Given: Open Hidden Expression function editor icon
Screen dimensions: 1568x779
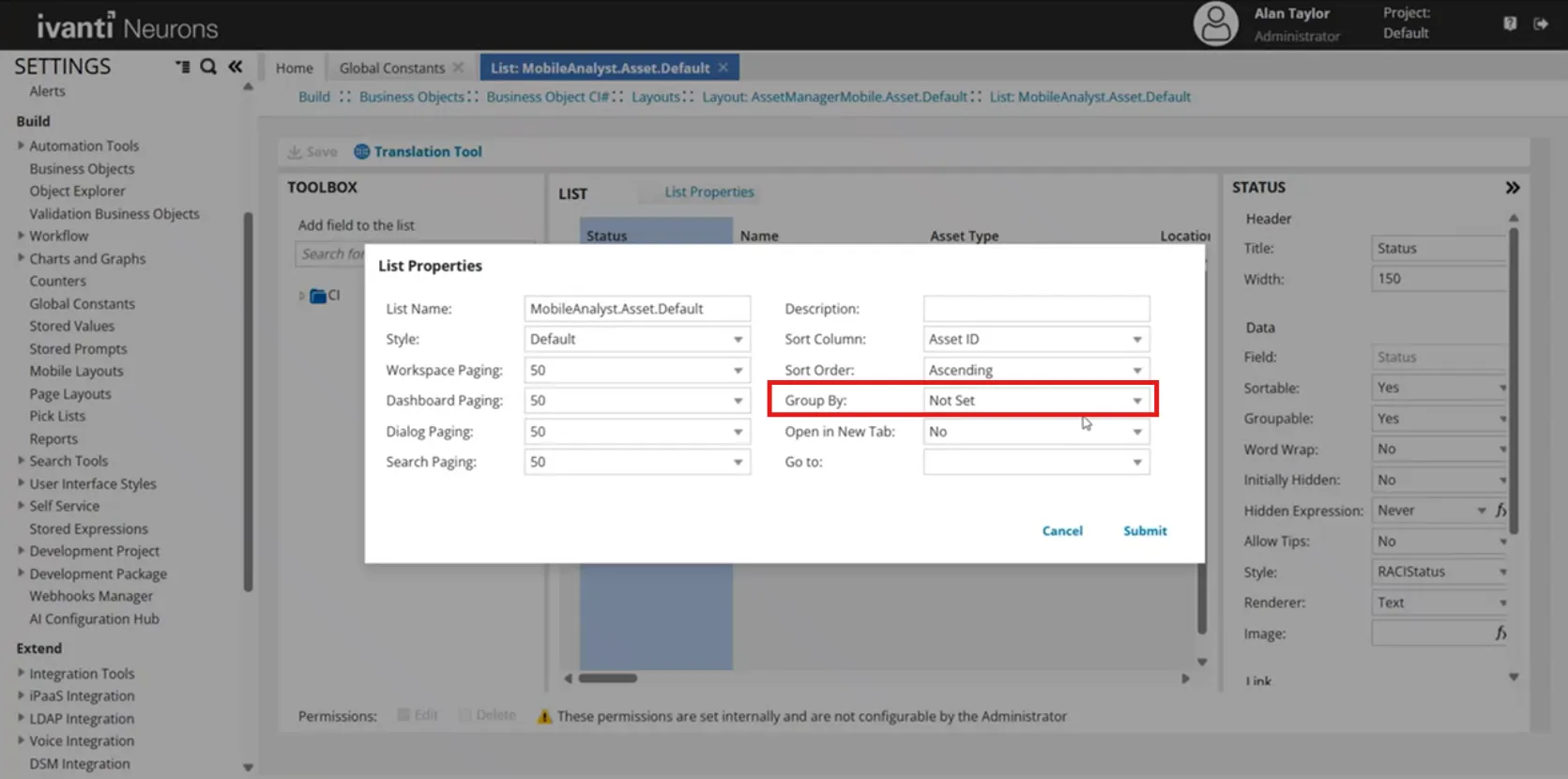Looking at the screenshot, I should [1500, 511].
